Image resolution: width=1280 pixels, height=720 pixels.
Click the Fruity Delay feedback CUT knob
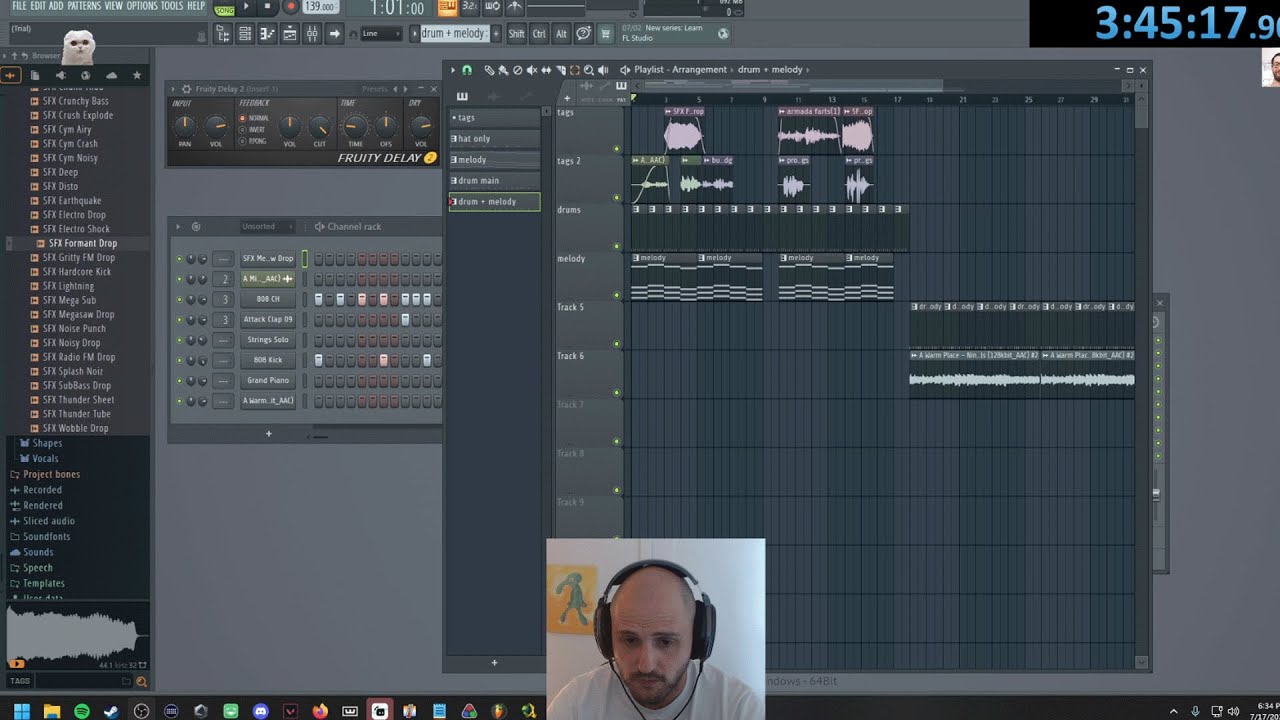(319, 127)
